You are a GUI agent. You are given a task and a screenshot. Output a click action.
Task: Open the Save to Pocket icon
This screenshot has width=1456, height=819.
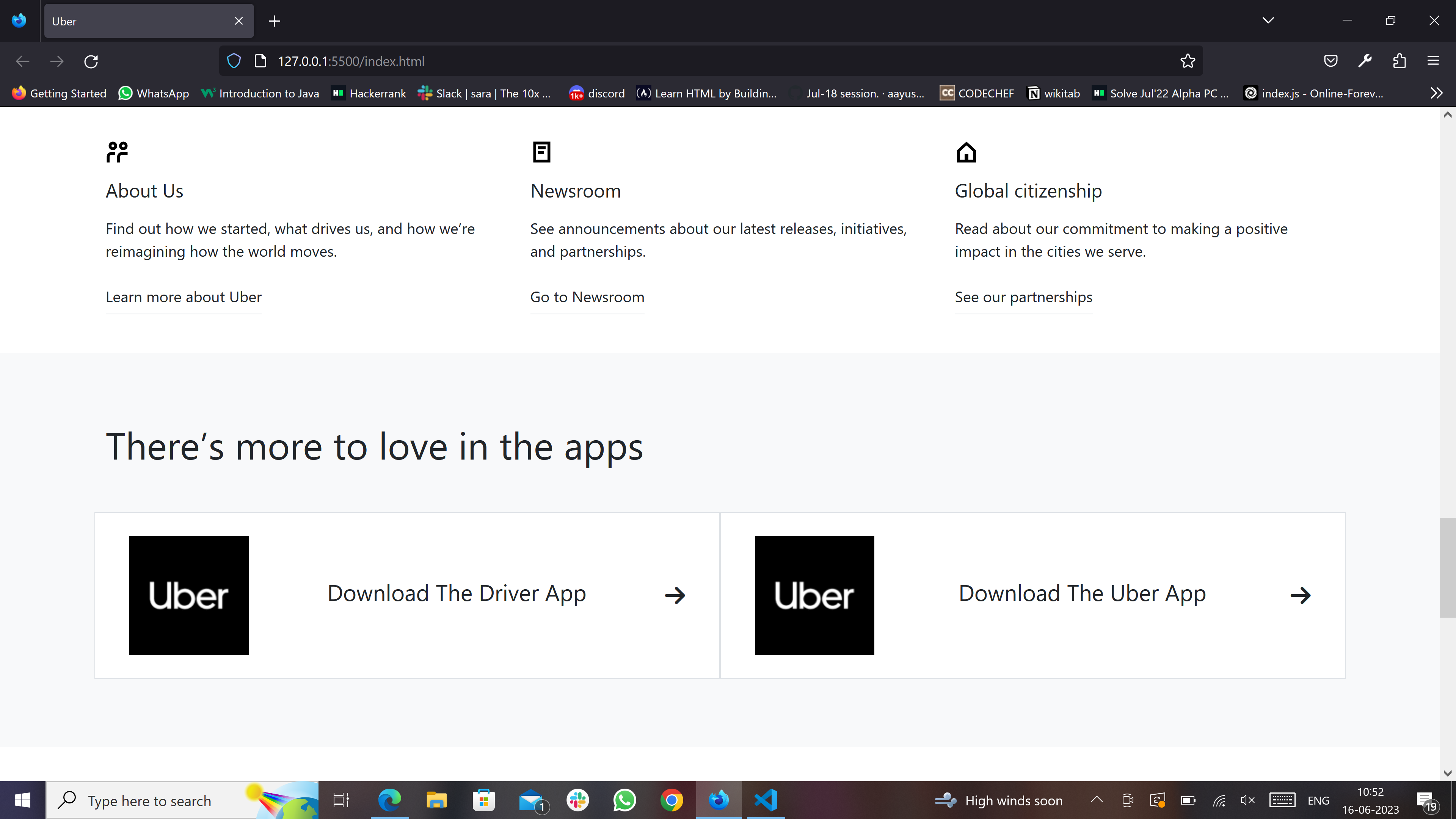(1330, 61)
